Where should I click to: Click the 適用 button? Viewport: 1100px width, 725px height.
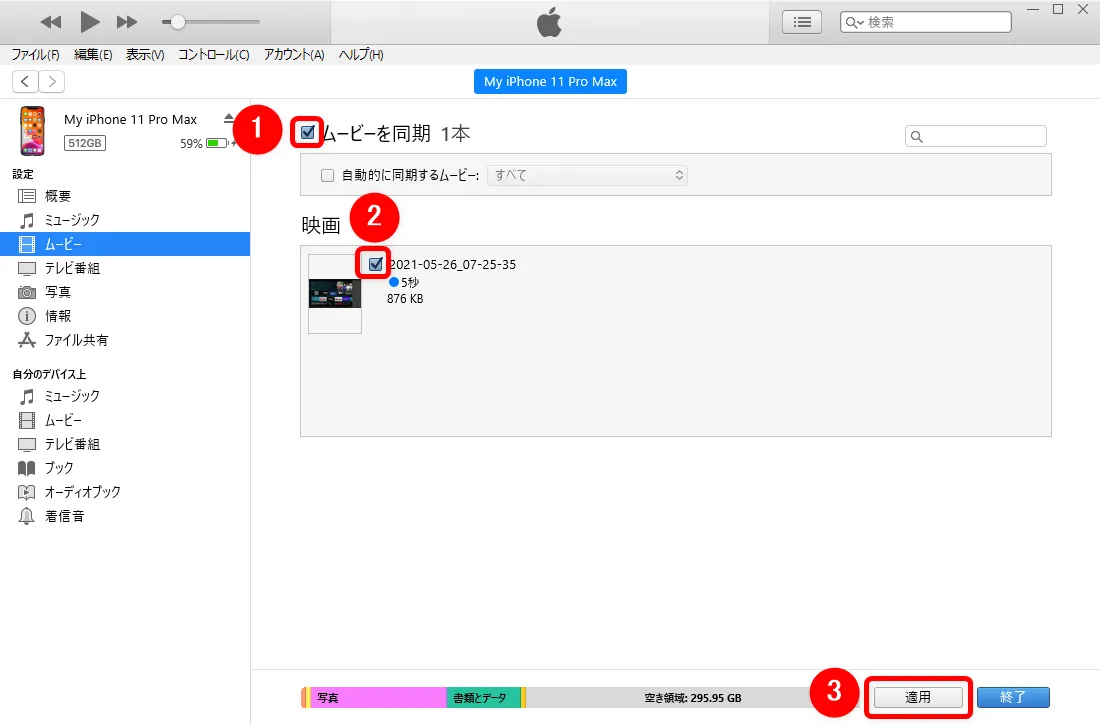[x=918, y=697]
